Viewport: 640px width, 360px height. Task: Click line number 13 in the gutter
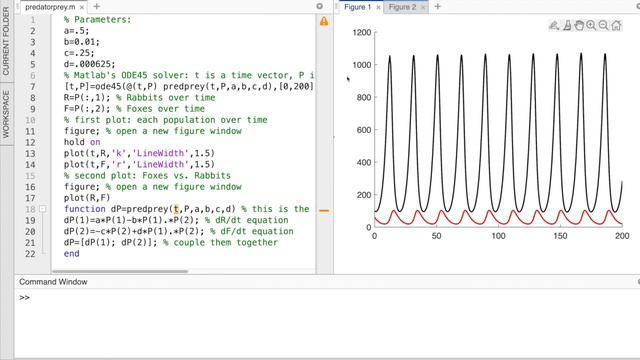(30, 153)
